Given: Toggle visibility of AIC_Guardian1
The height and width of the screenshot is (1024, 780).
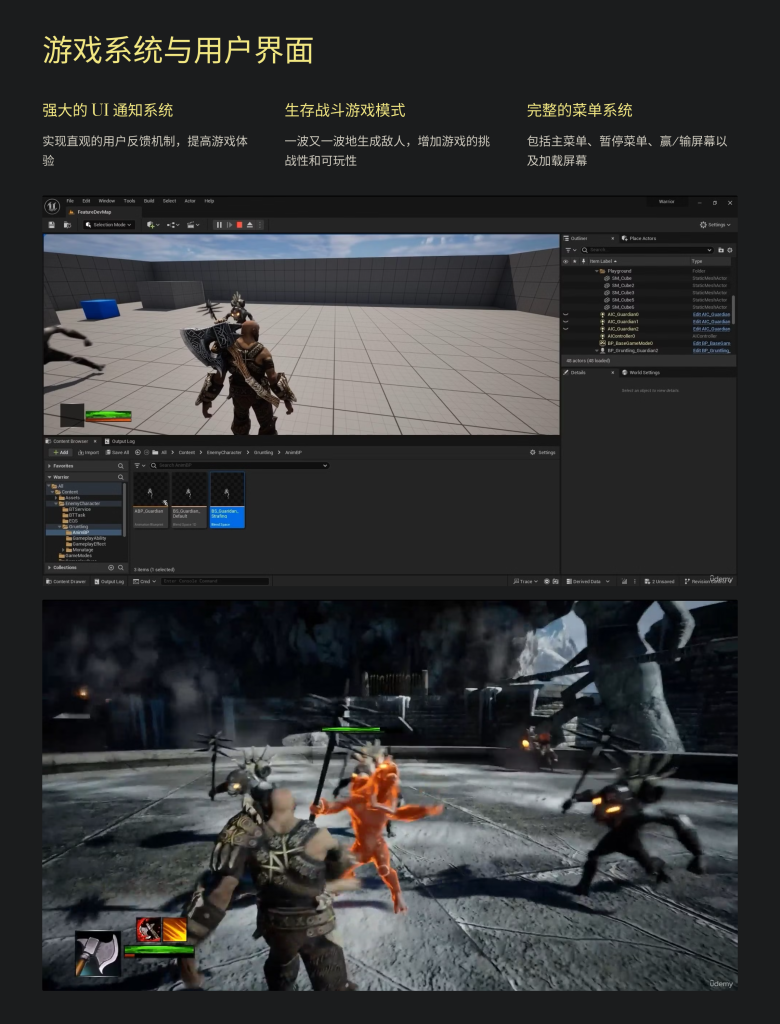Looking at the screenshot, I should (566, 321).
